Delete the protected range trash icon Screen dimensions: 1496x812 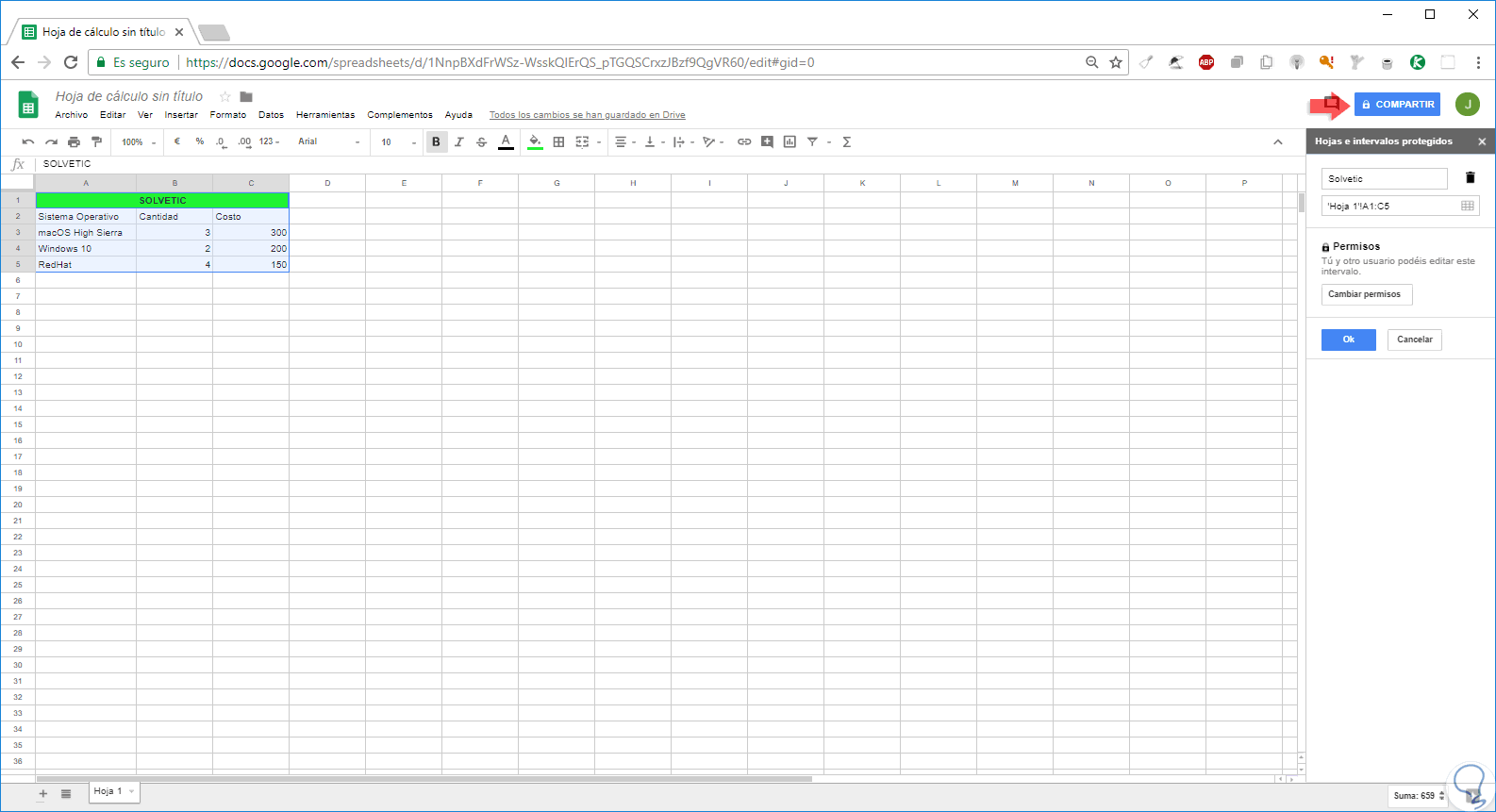click(1470, 177)
